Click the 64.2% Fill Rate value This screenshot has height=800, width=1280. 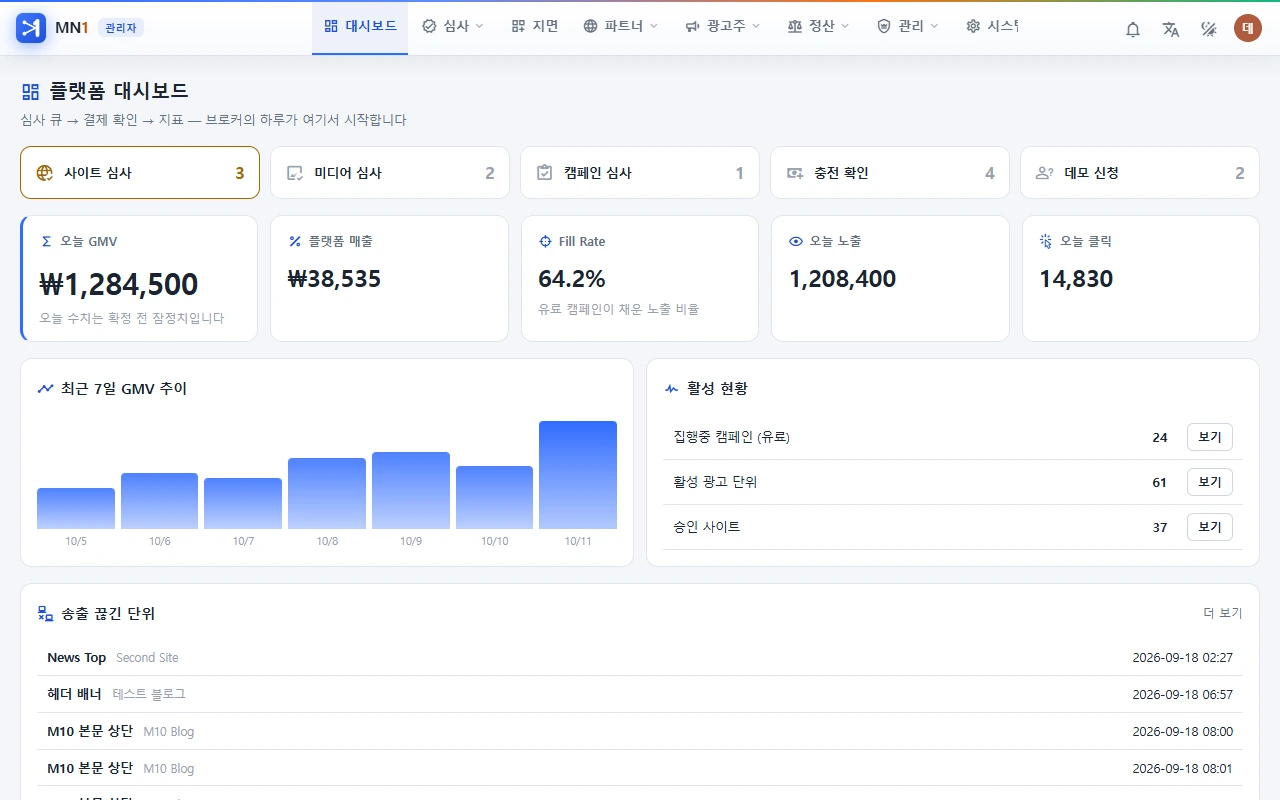tap(572, 279)
